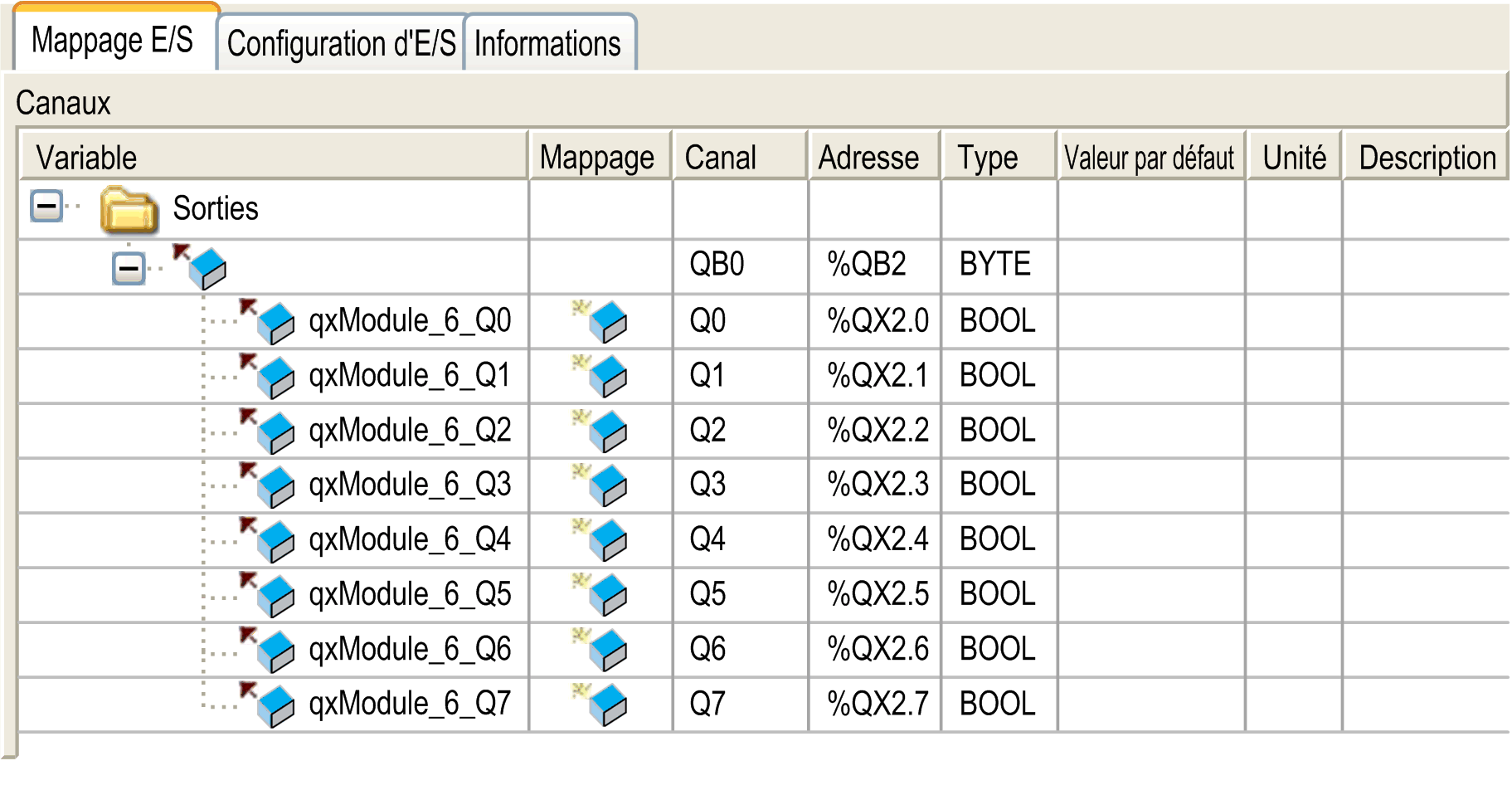Select the Mappage E/S tab
The image size is (1512, 790).
(x=112, y=40)
